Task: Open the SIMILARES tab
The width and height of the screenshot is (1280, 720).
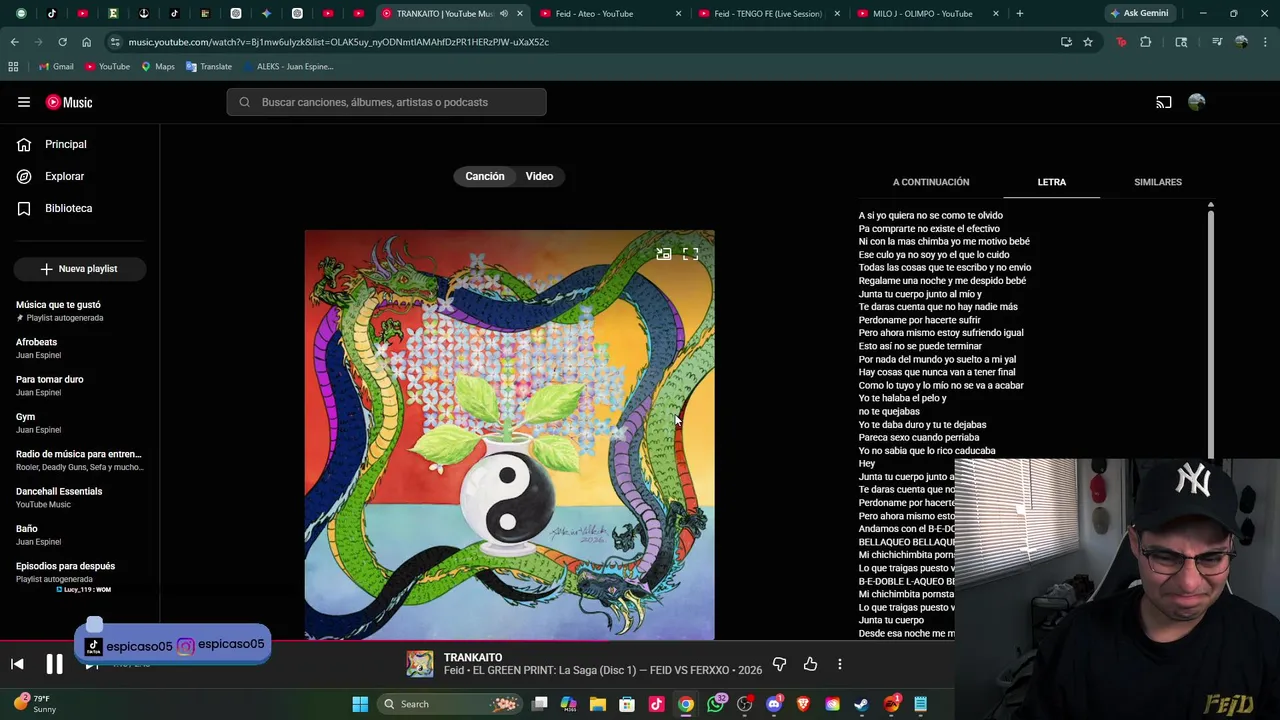Action: (x=1158, y=182)
